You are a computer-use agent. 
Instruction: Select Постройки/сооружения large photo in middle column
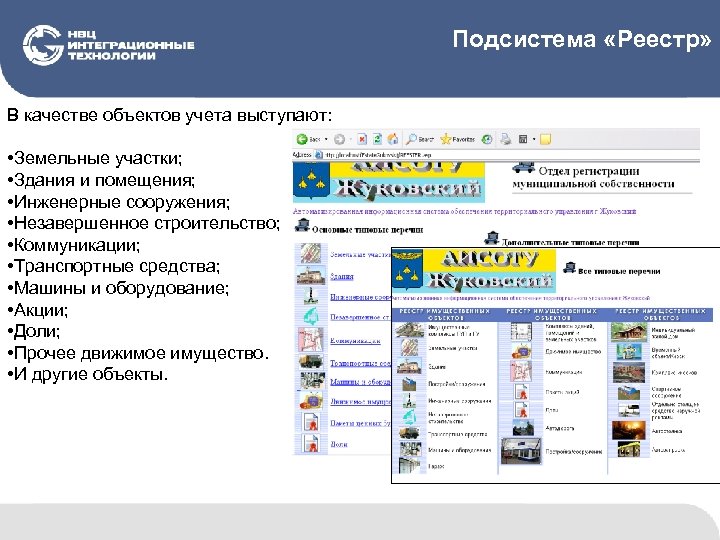click(521, 451)
